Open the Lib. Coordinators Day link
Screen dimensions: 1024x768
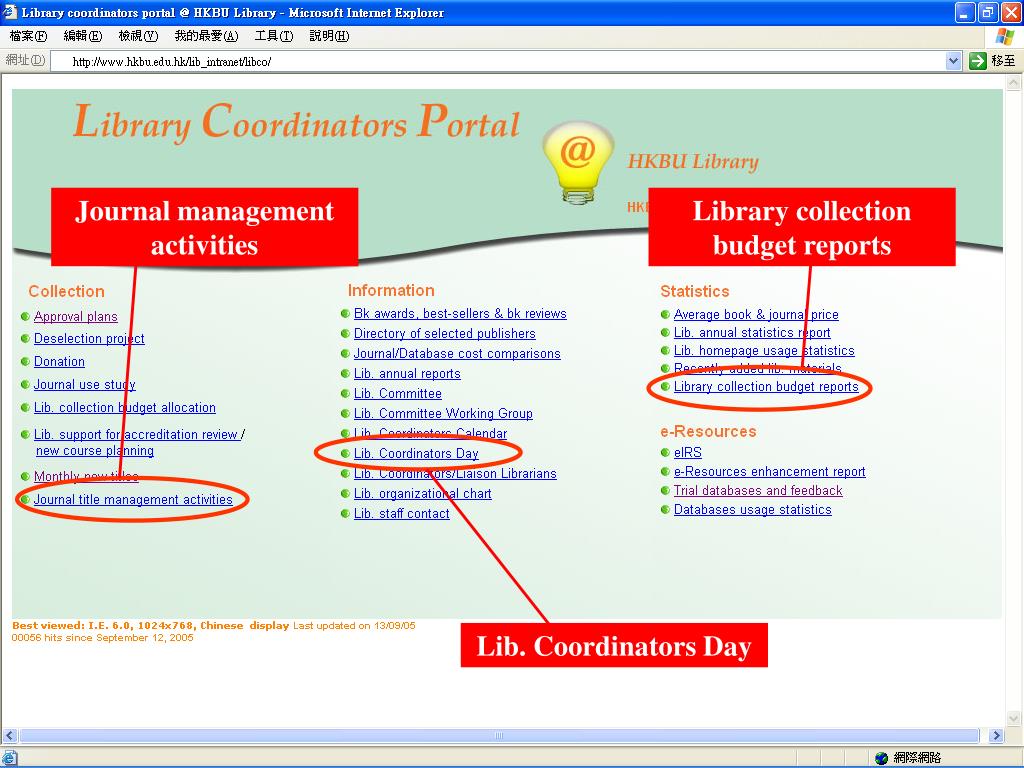(416, 454)
